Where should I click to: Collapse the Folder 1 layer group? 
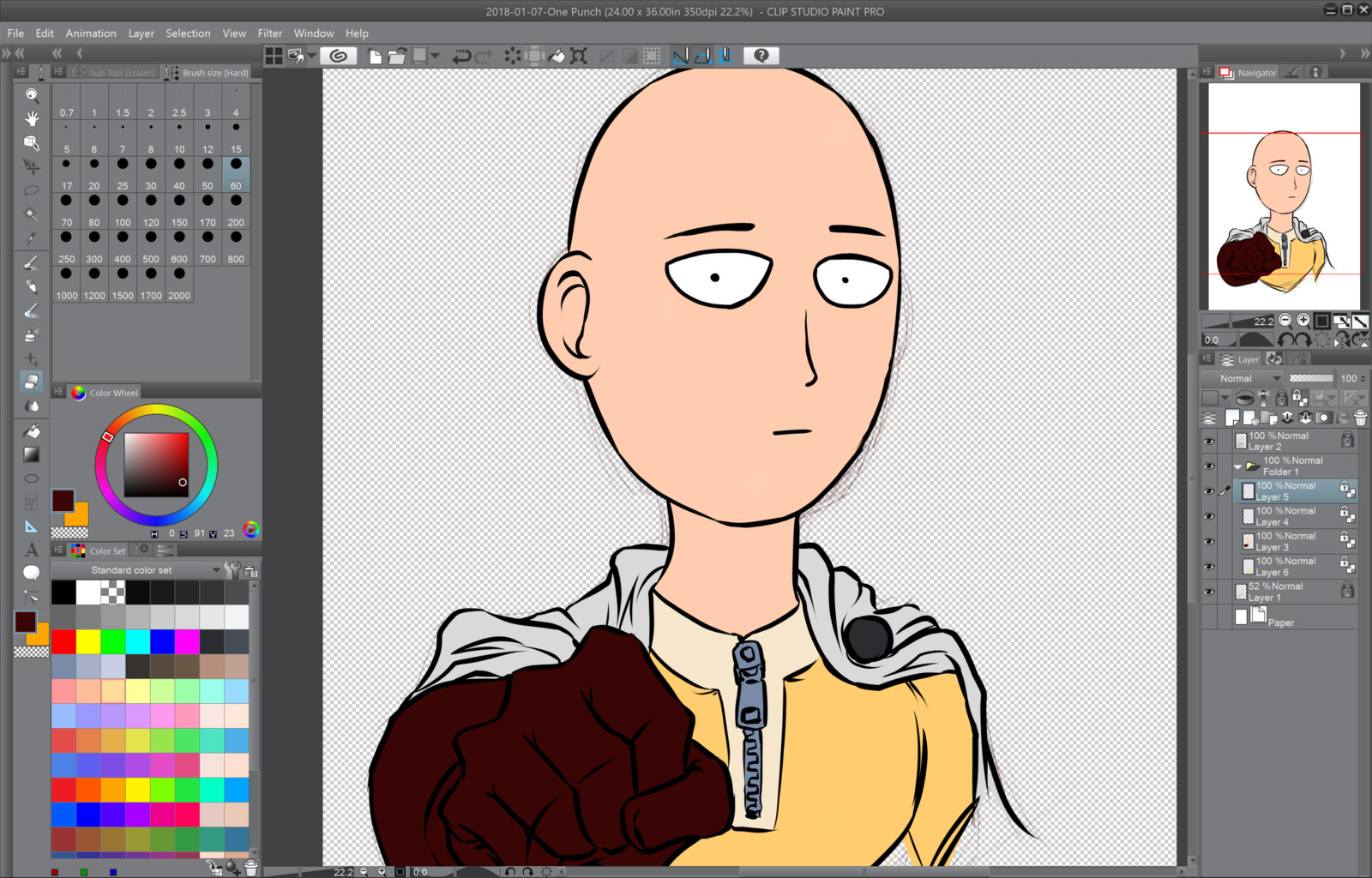[1237, 466]
